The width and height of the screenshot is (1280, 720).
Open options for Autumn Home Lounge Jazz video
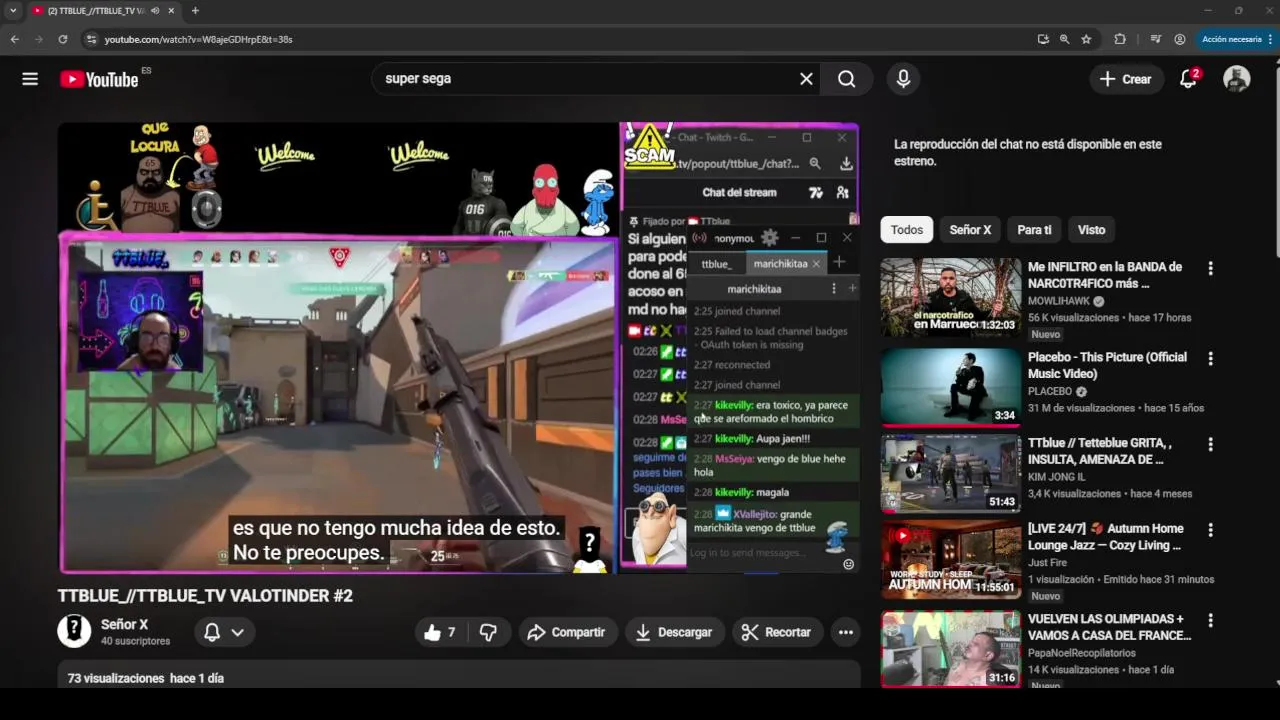(x=1210, y=530)
